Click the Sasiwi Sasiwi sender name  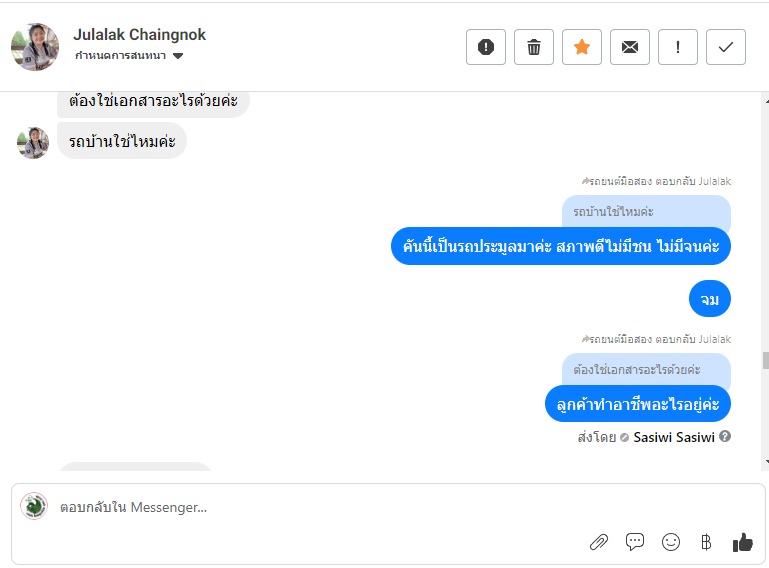tap(674, 437)
